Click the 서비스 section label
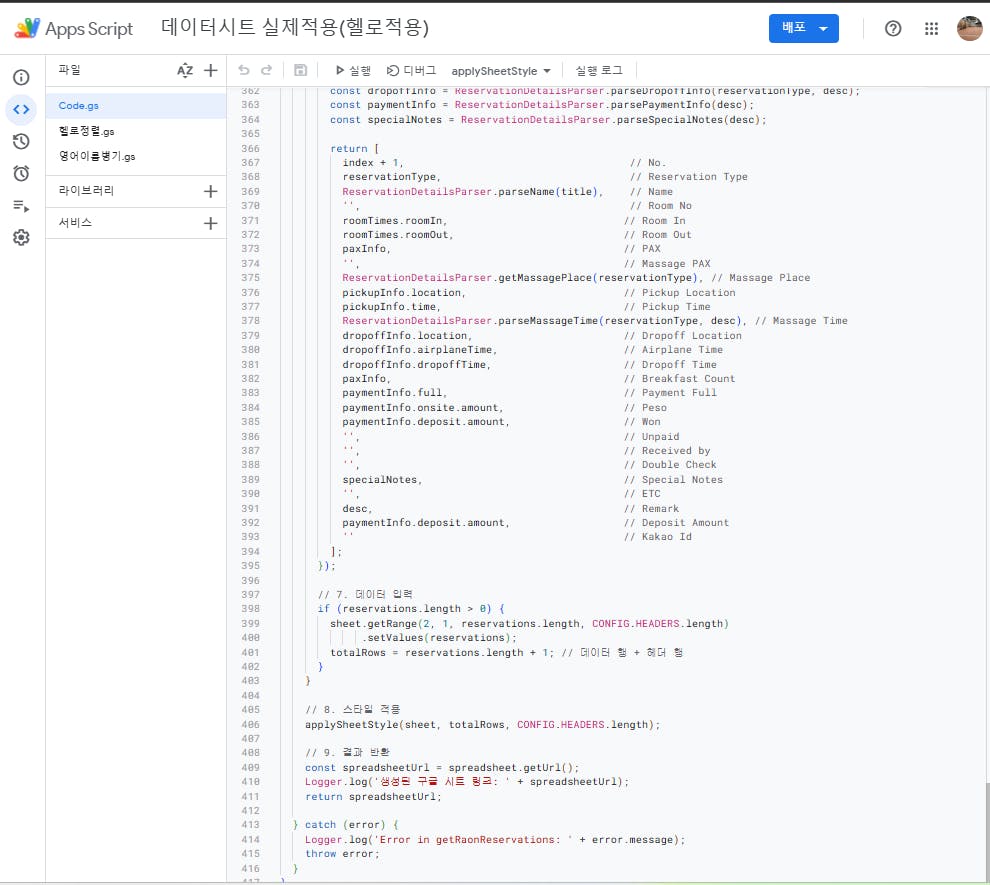 (75, 223)
